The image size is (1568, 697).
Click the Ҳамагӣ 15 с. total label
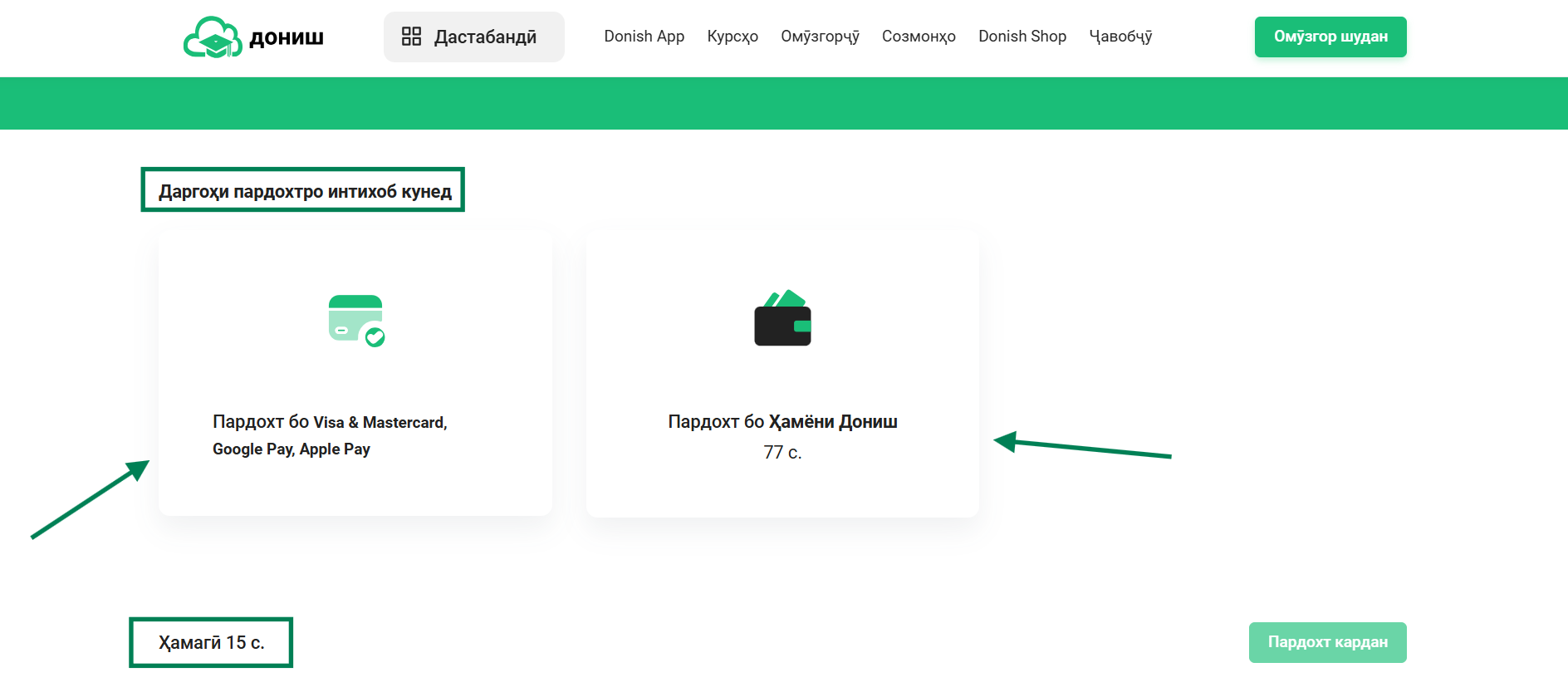pyautogui.click(x=211, y=642)
